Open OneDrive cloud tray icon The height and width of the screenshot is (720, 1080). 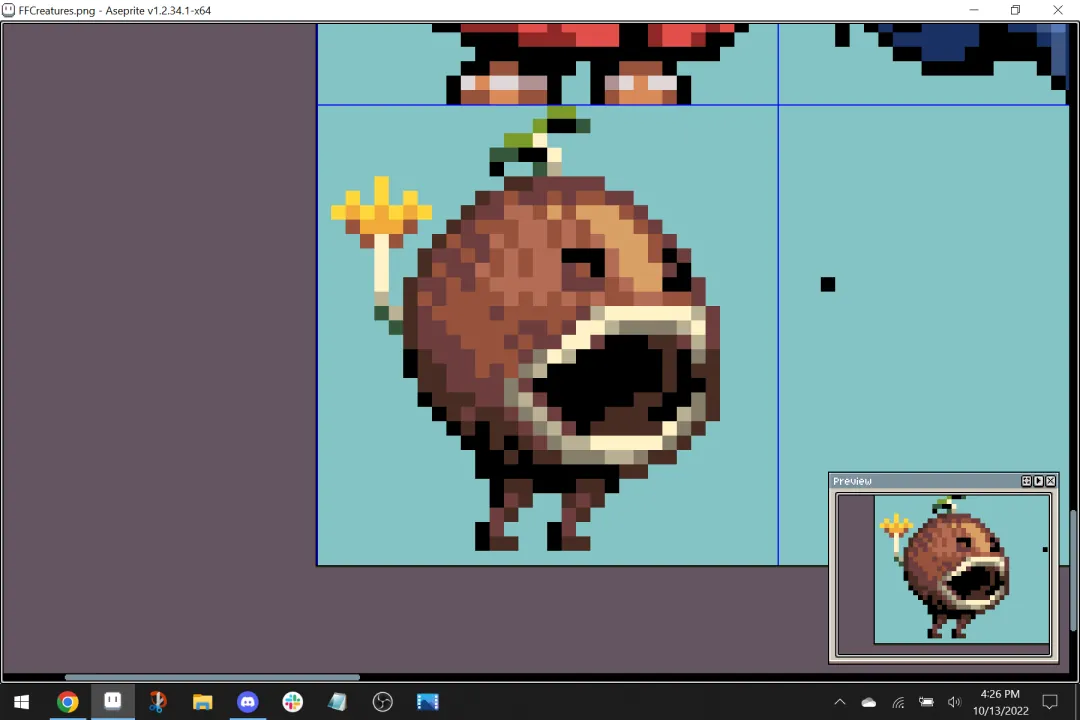pos(869,702)
